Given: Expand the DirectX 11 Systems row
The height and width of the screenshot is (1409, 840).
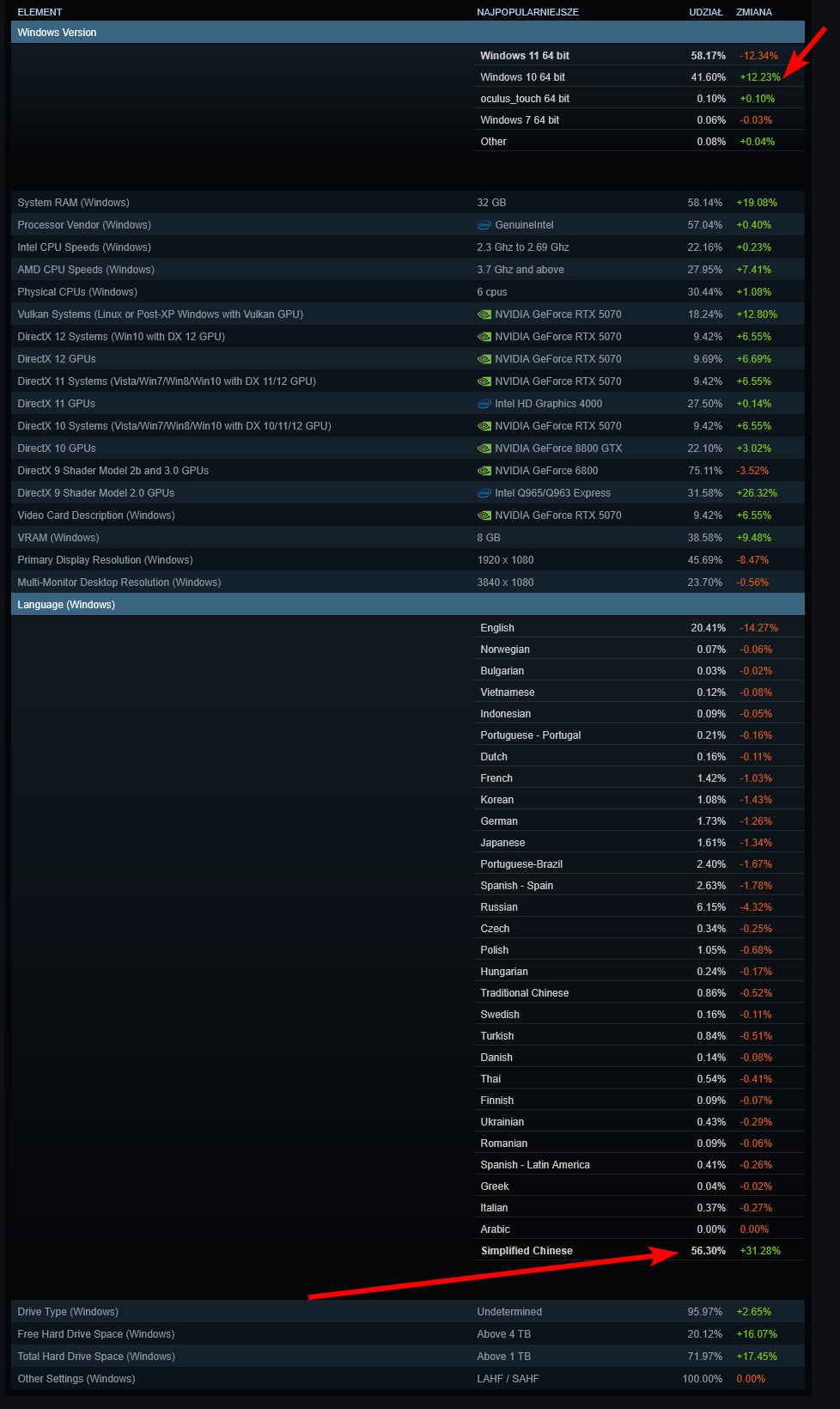Looking at the screenshot, I should tap(408, 381).
